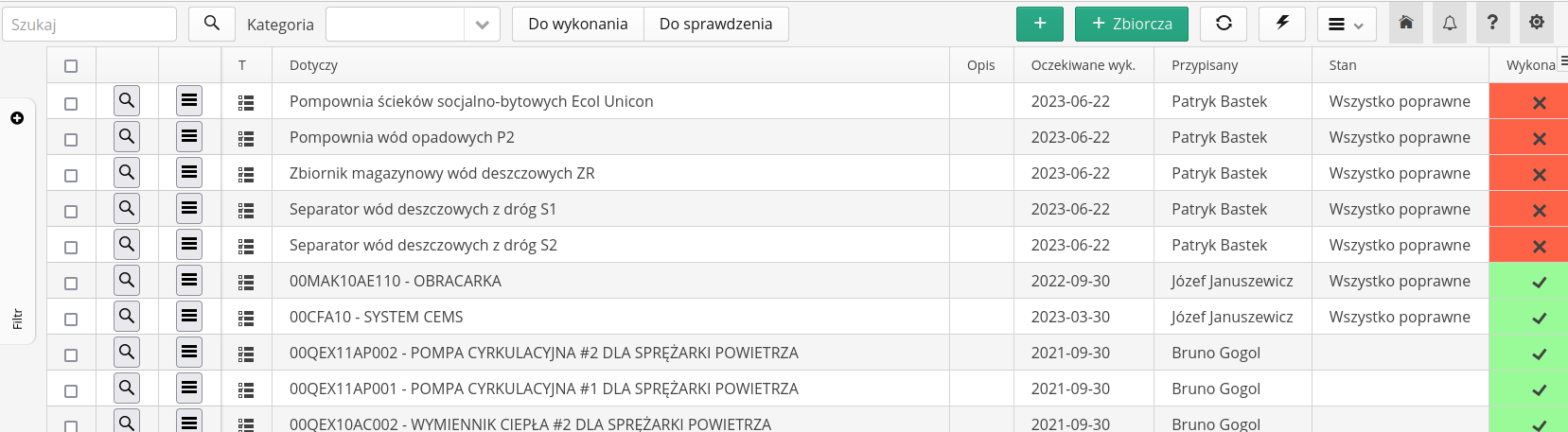The width and height of the screenshot is (1568, 432).
Task: Open row menu for 00CFA10 - SYSTEM CEMS
Action: point(189,317)
